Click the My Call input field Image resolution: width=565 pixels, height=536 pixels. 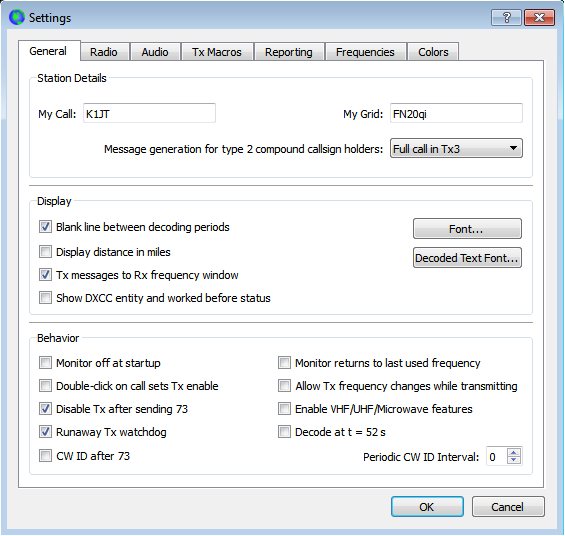(x=150, y=113)
